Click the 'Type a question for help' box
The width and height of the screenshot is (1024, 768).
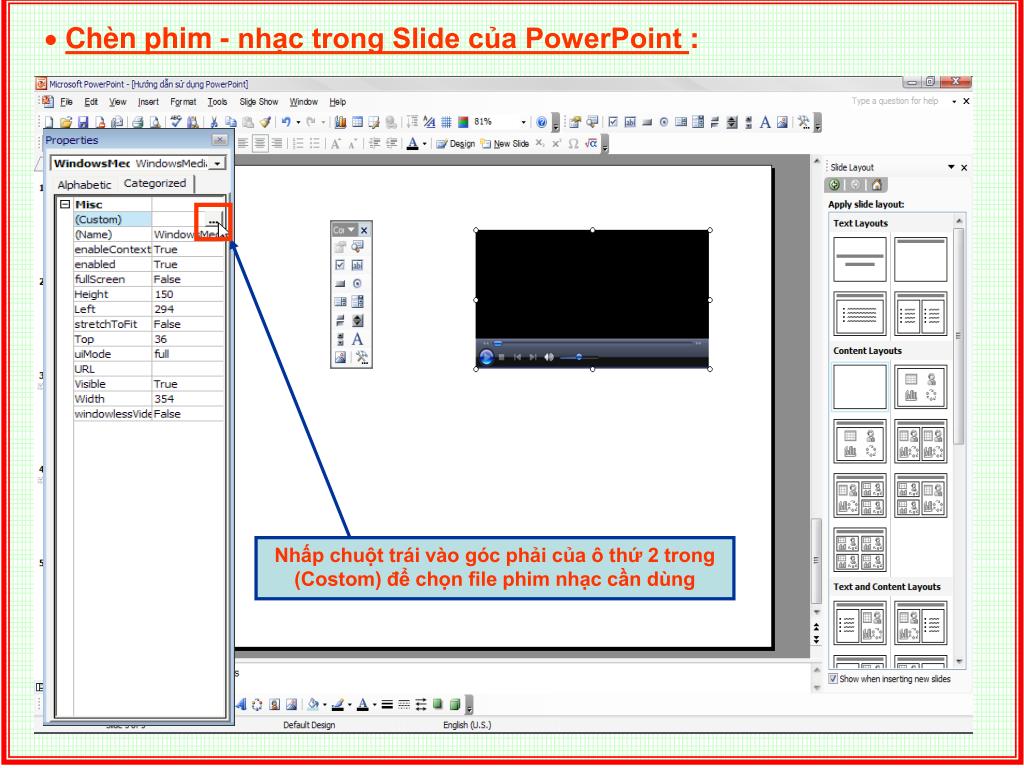tap(895, 101)
